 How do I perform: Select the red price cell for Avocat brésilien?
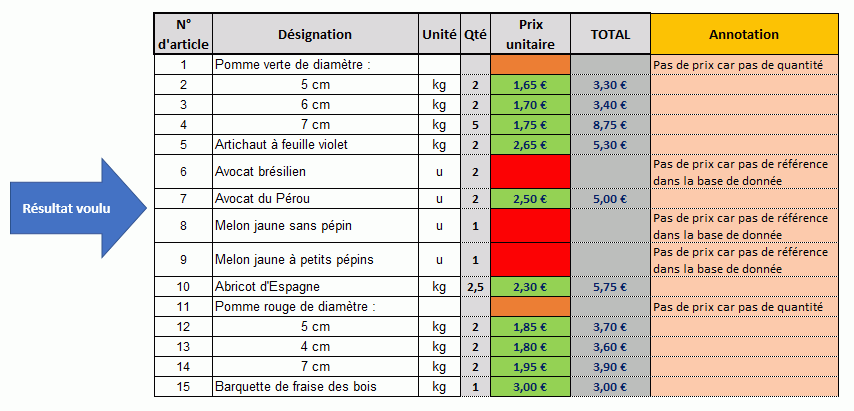(x=530, y=172)
